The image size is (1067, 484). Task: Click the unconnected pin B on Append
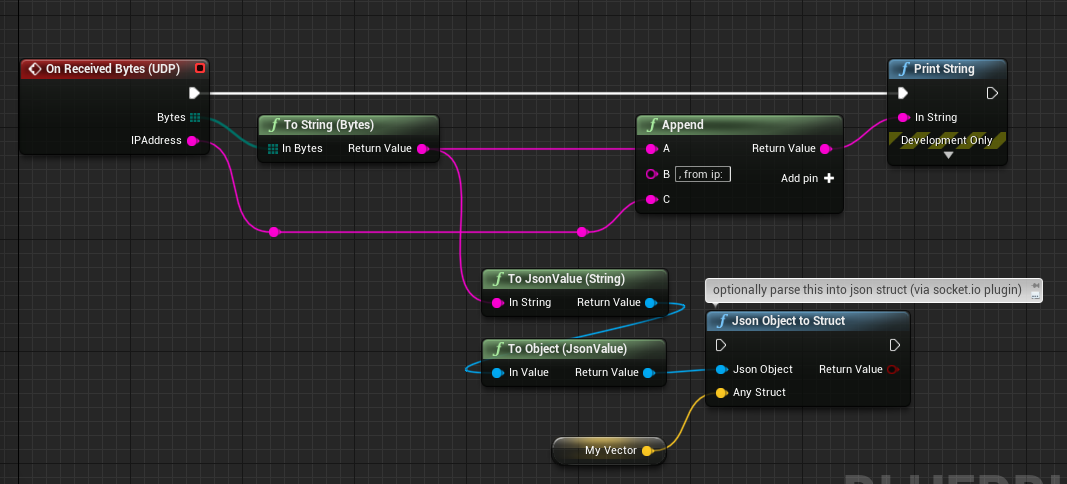point(651,174)
